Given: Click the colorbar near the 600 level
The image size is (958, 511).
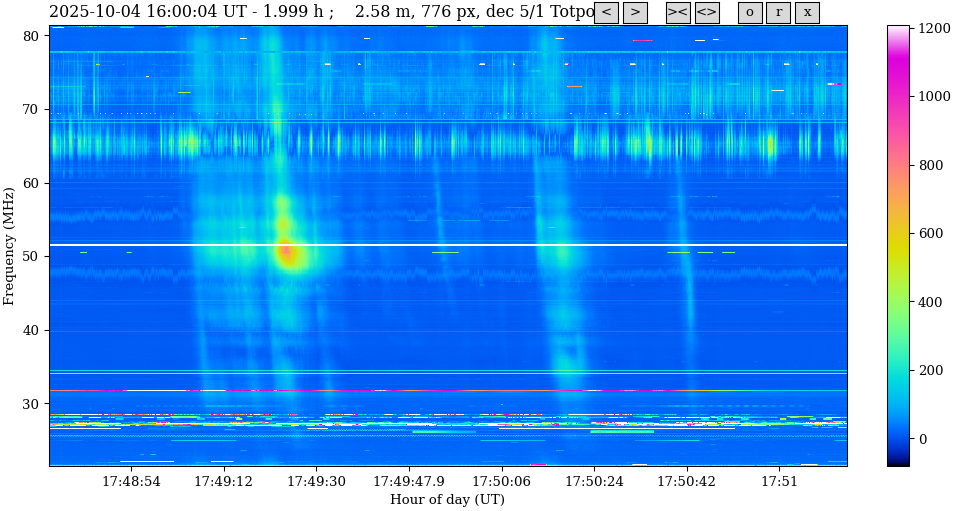Looking at the screenshot, I should 898,234.
